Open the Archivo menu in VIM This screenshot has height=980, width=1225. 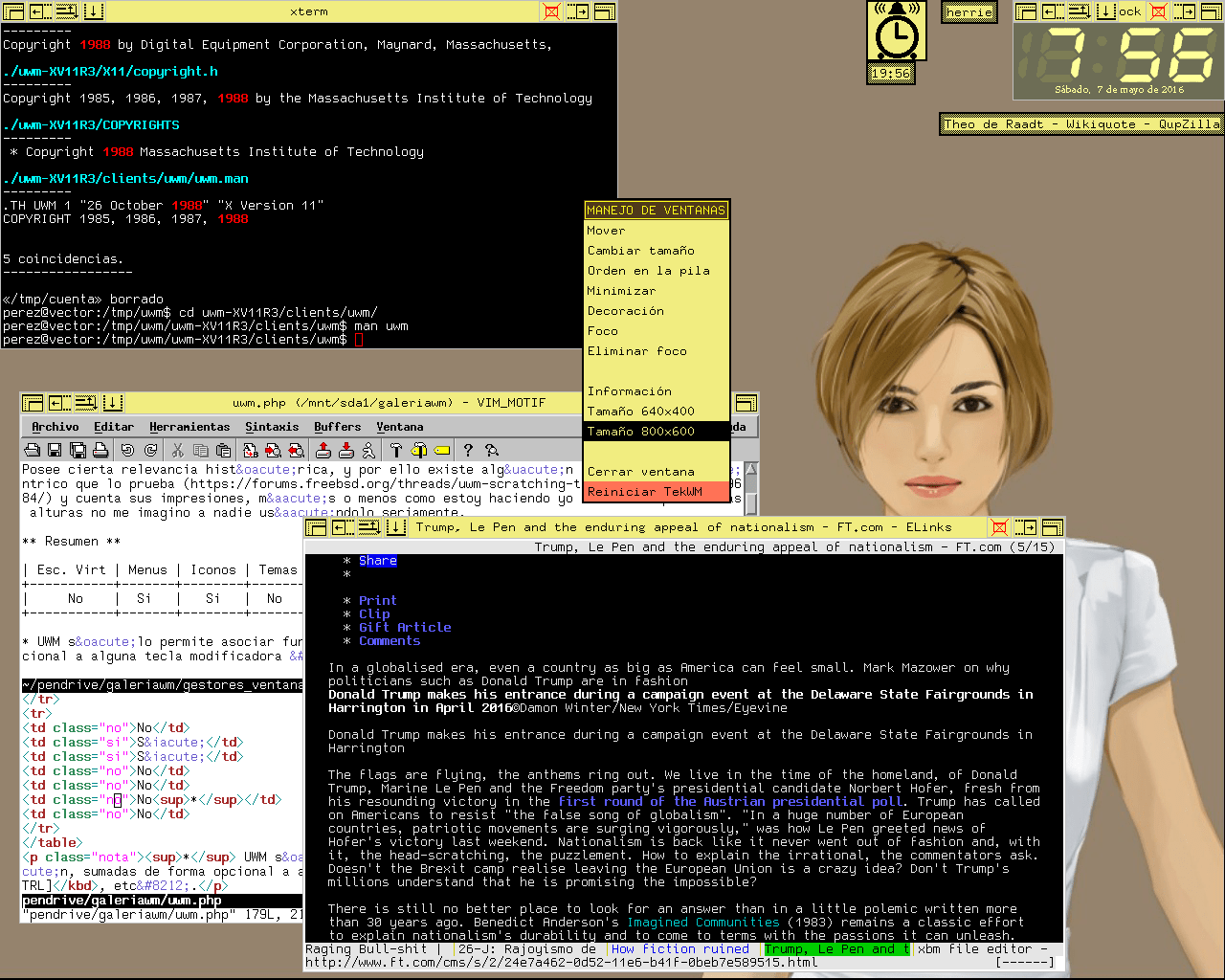(56, 427)
